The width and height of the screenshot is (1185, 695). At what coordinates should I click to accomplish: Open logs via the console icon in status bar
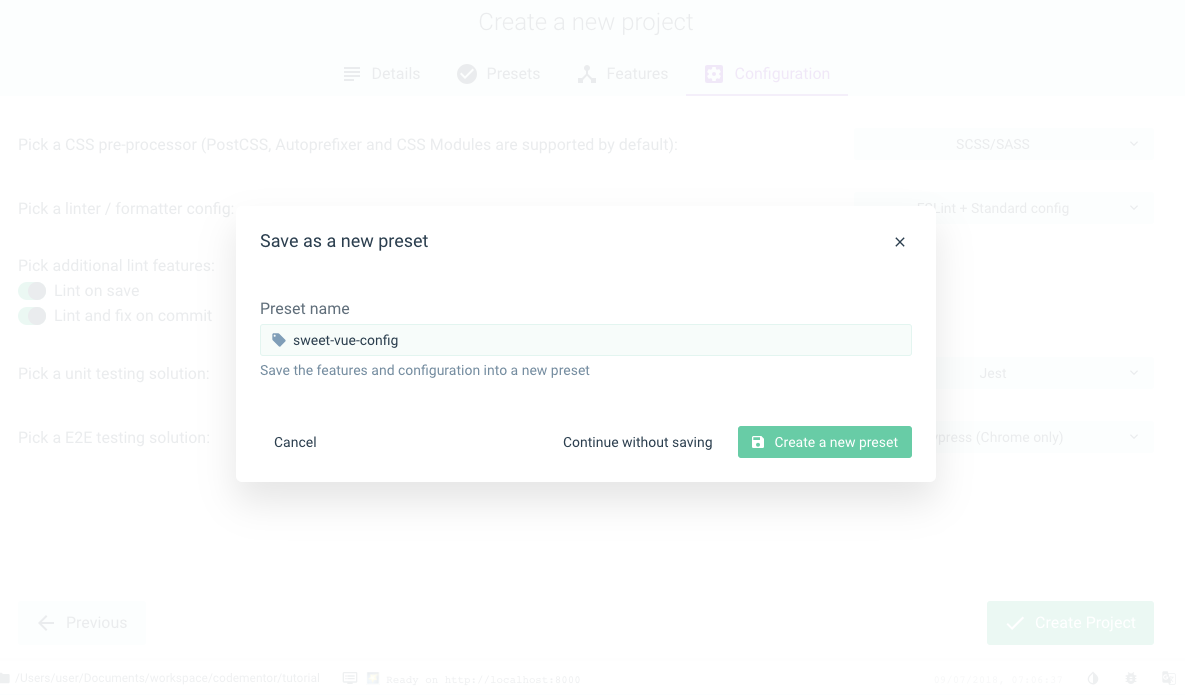(x=349, y=678)
